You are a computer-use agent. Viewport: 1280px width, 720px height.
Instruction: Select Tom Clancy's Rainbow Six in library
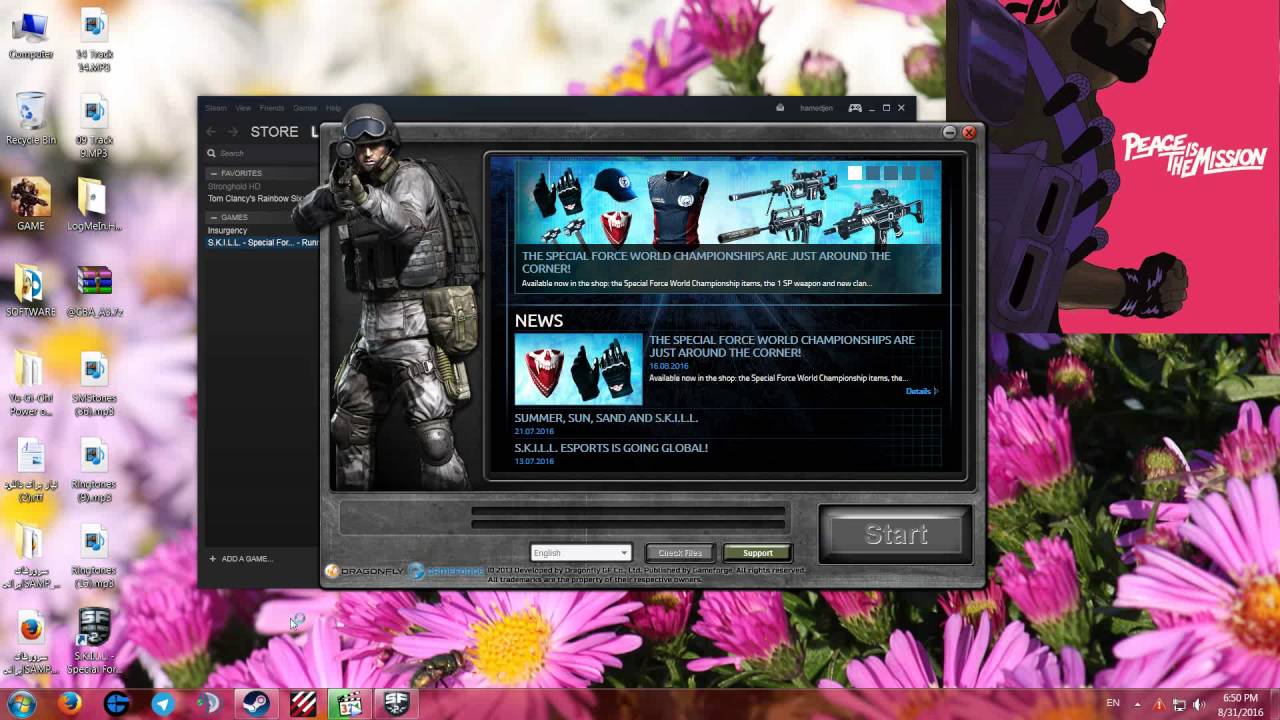(255, 198)
